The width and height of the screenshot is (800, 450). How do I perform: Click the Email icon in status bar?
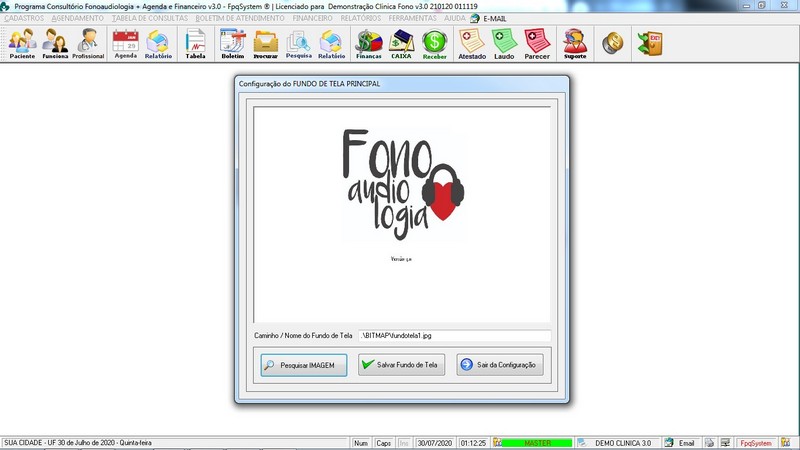point(669,443)
